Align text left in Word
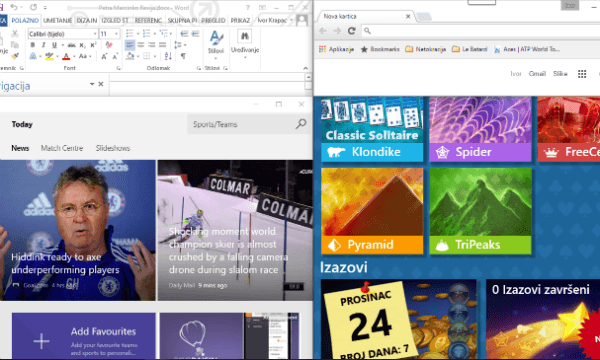 pos(130,45)
